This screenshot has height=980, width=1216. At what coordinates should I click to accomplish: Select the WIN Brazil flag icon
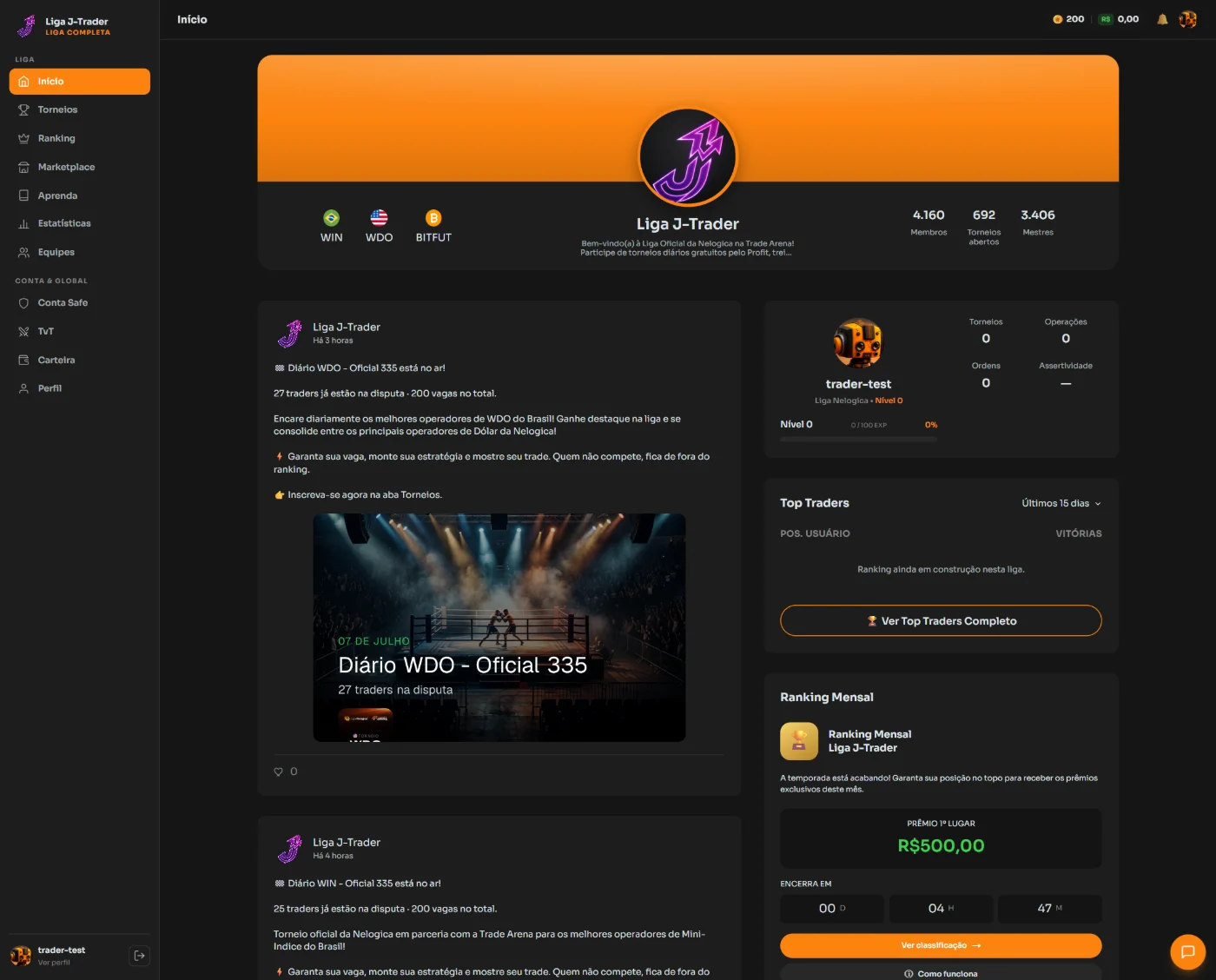331,218
